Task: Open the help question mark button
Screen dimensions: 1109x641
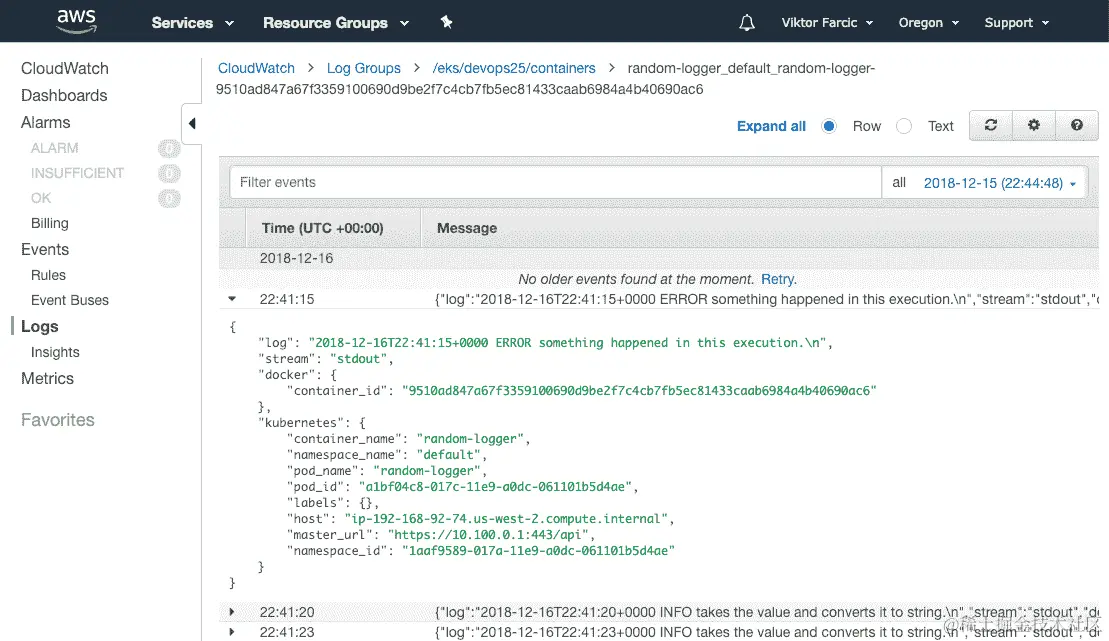Action: click(x=1076, y=125)
